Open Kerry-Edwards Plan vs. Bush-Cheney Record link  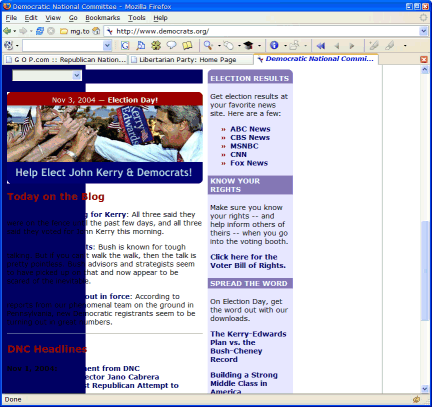pyautogui.click(x=248, y=347)
